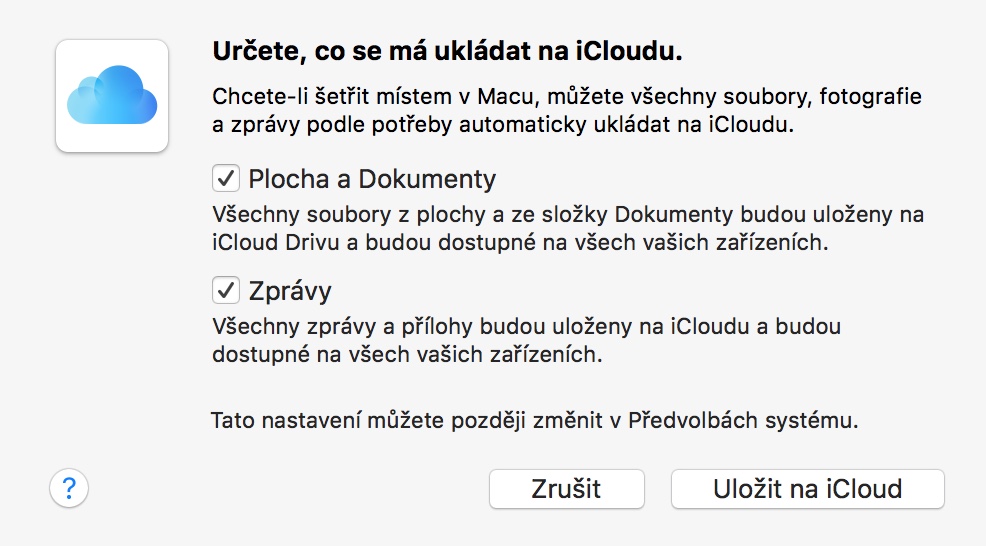Click the intro paragraph starting with Chcete-li šetřit
The image size is (986, 546).
pyautogui.click(x=566, y=113)
